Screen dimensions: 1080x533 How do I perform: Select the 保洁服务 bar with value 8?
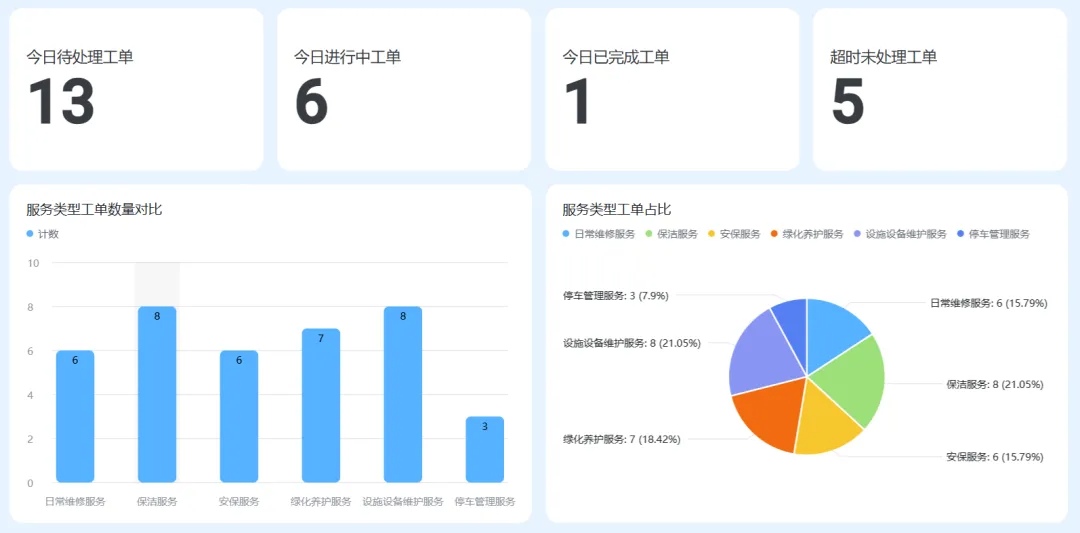tap(157, 395)
